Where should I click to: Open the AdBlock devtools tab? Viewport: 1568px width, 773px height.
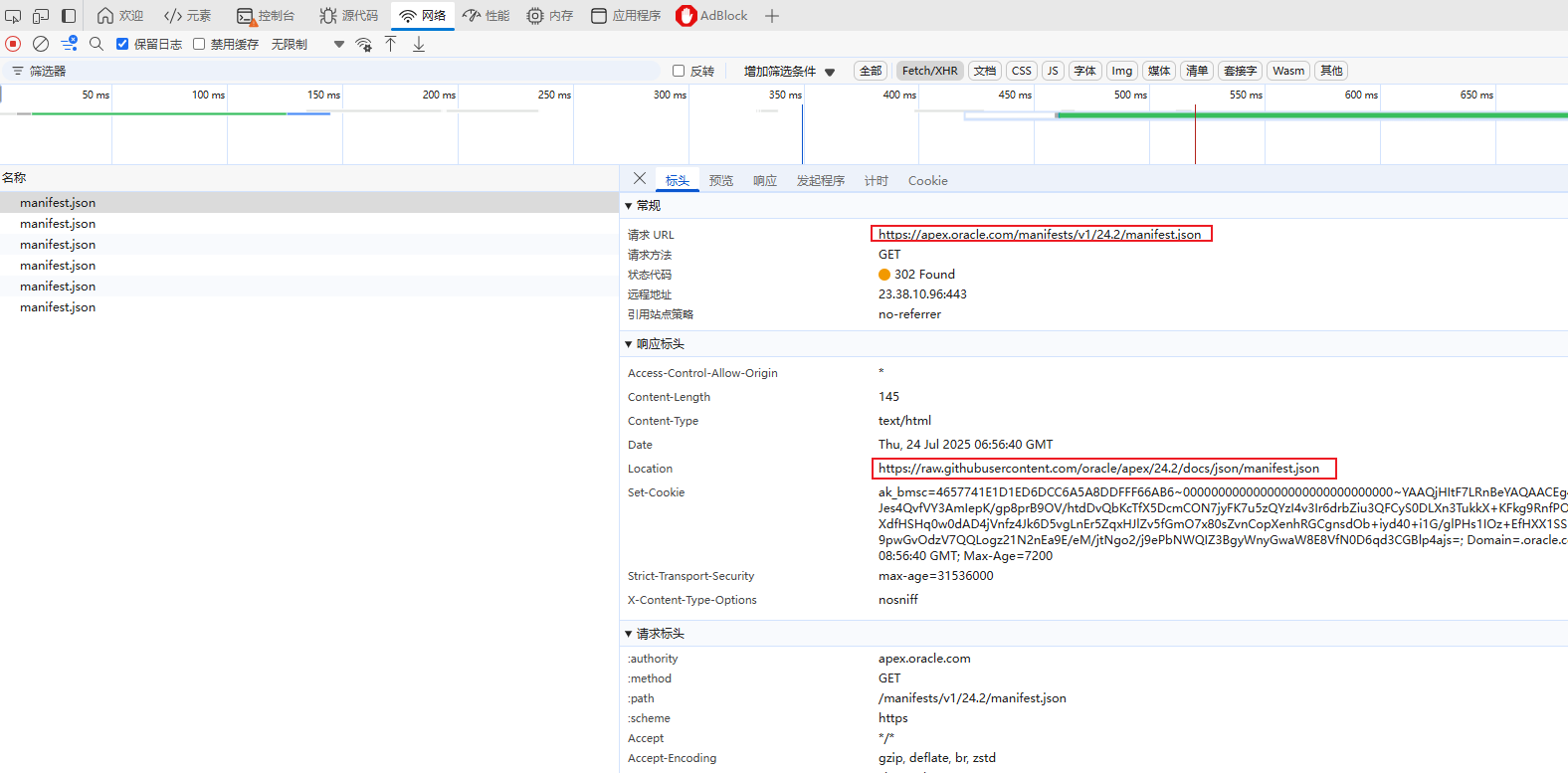[x=711, y=16]
